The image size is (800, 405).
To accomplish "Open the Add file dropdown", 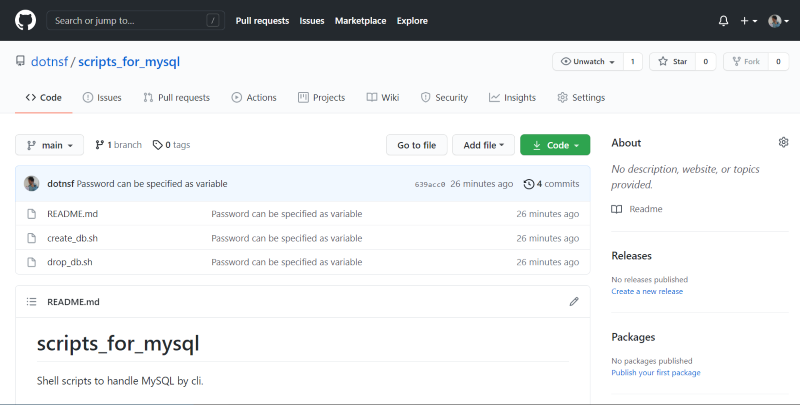I will click(483, 145).
